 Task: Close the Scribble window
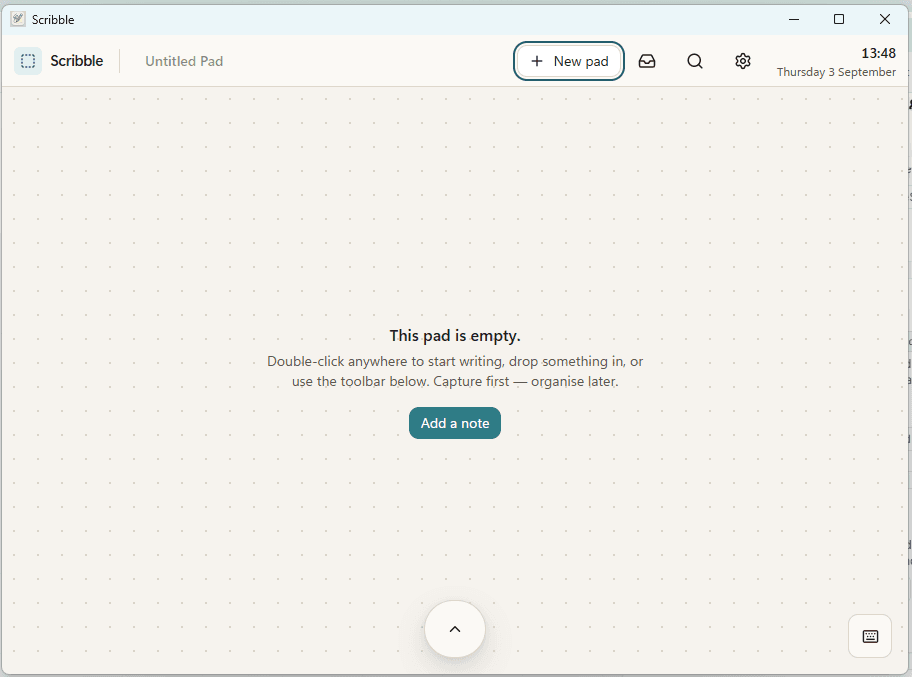[x=885, y=19]
